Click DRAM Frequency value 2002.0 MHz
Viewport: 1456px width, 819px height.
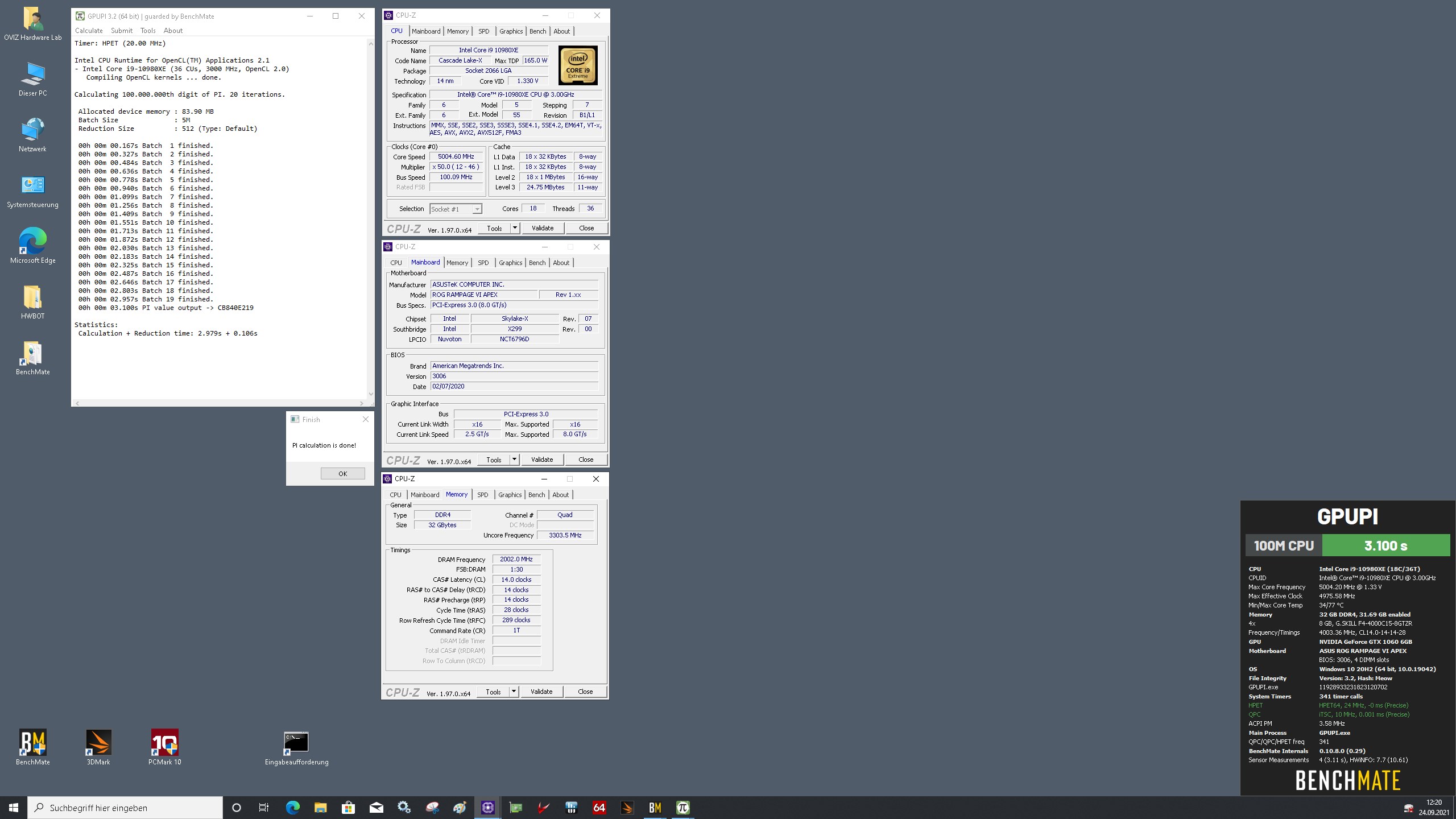pyautogui.click(x=516, y=560)
